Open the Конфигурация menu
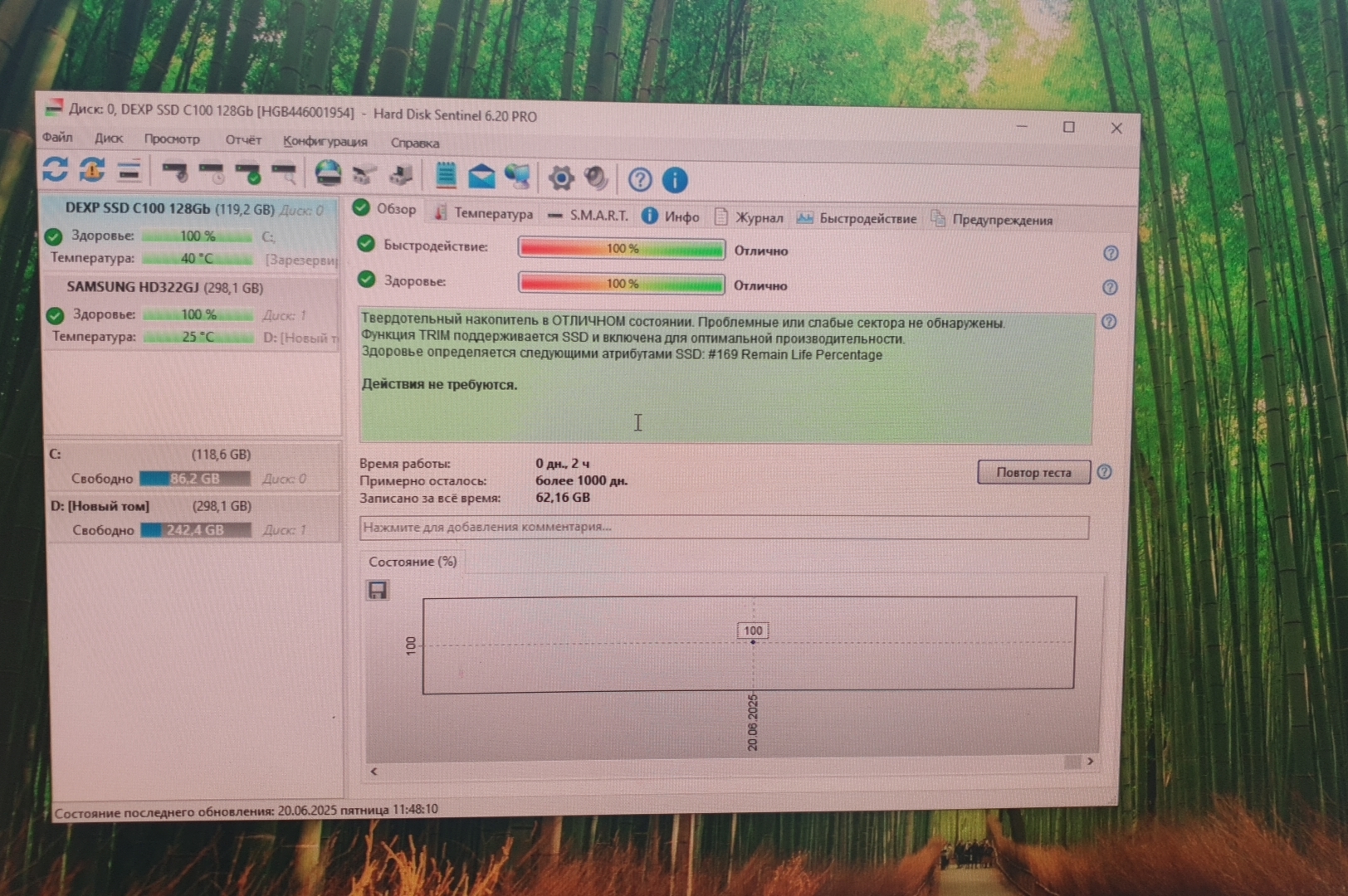The width and height of the screenshot is (1348, 896). point(325,141)
